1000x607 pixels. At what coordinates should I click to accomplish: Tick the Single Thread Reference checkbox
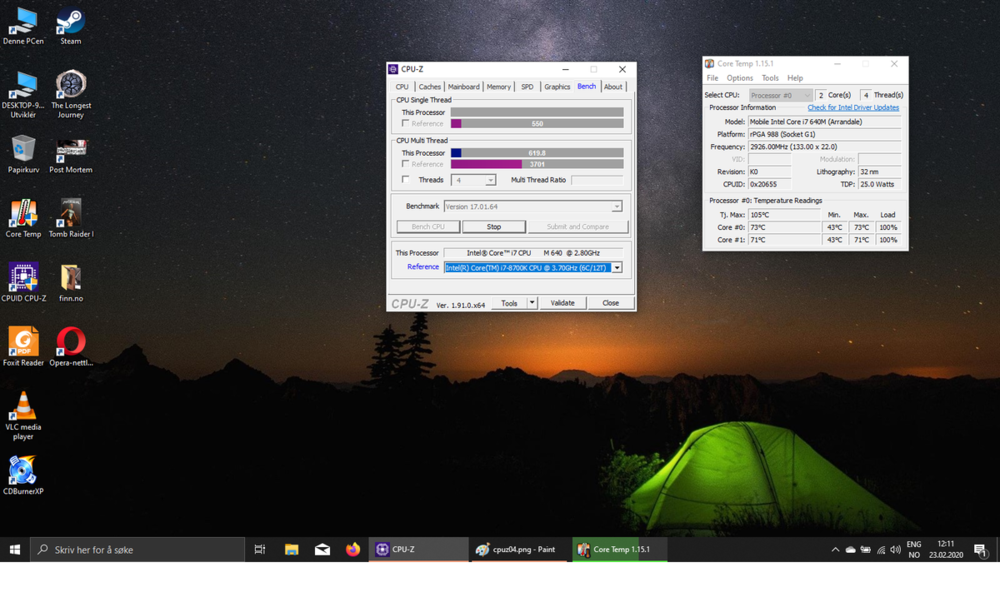point(406,123)
